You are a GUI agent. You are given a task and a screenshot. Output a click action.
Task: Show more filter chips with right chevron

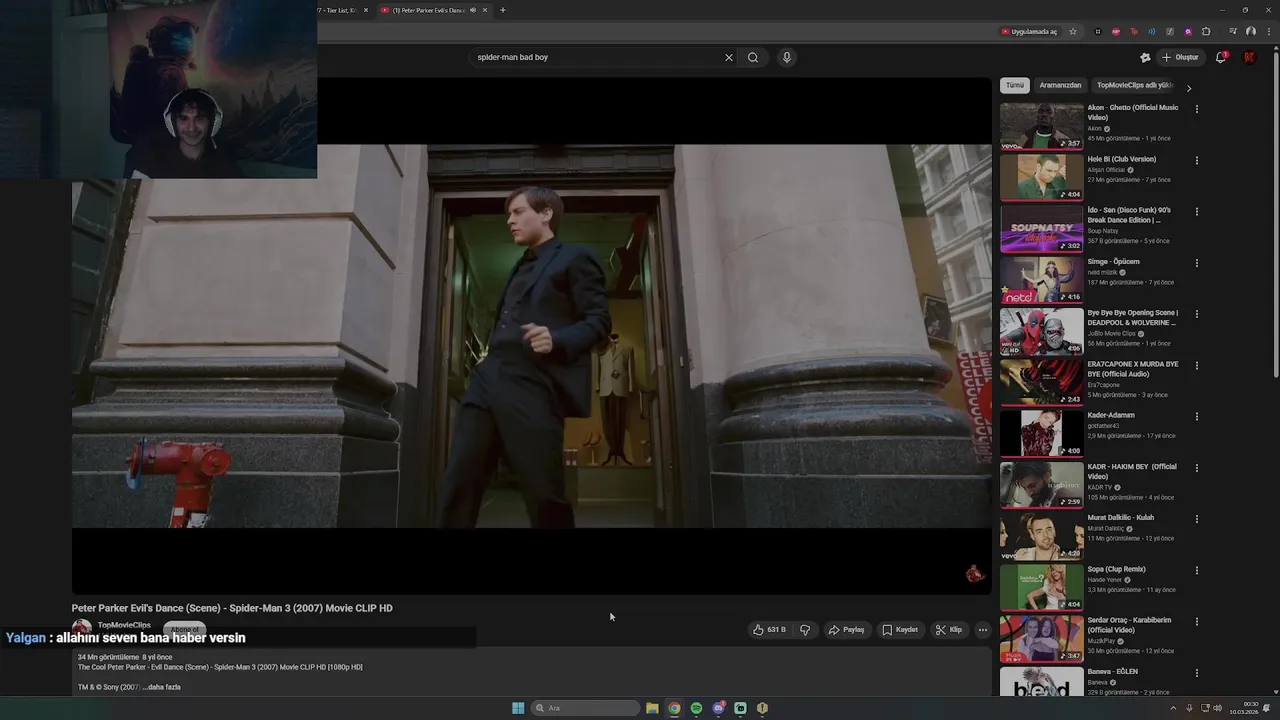(1189, 87)
